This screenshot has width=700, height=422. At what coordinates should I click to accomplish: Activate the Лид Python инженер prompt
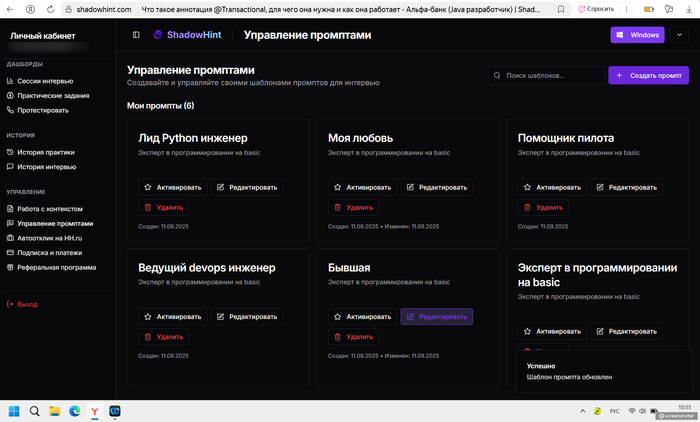click(x=174, y=187)
